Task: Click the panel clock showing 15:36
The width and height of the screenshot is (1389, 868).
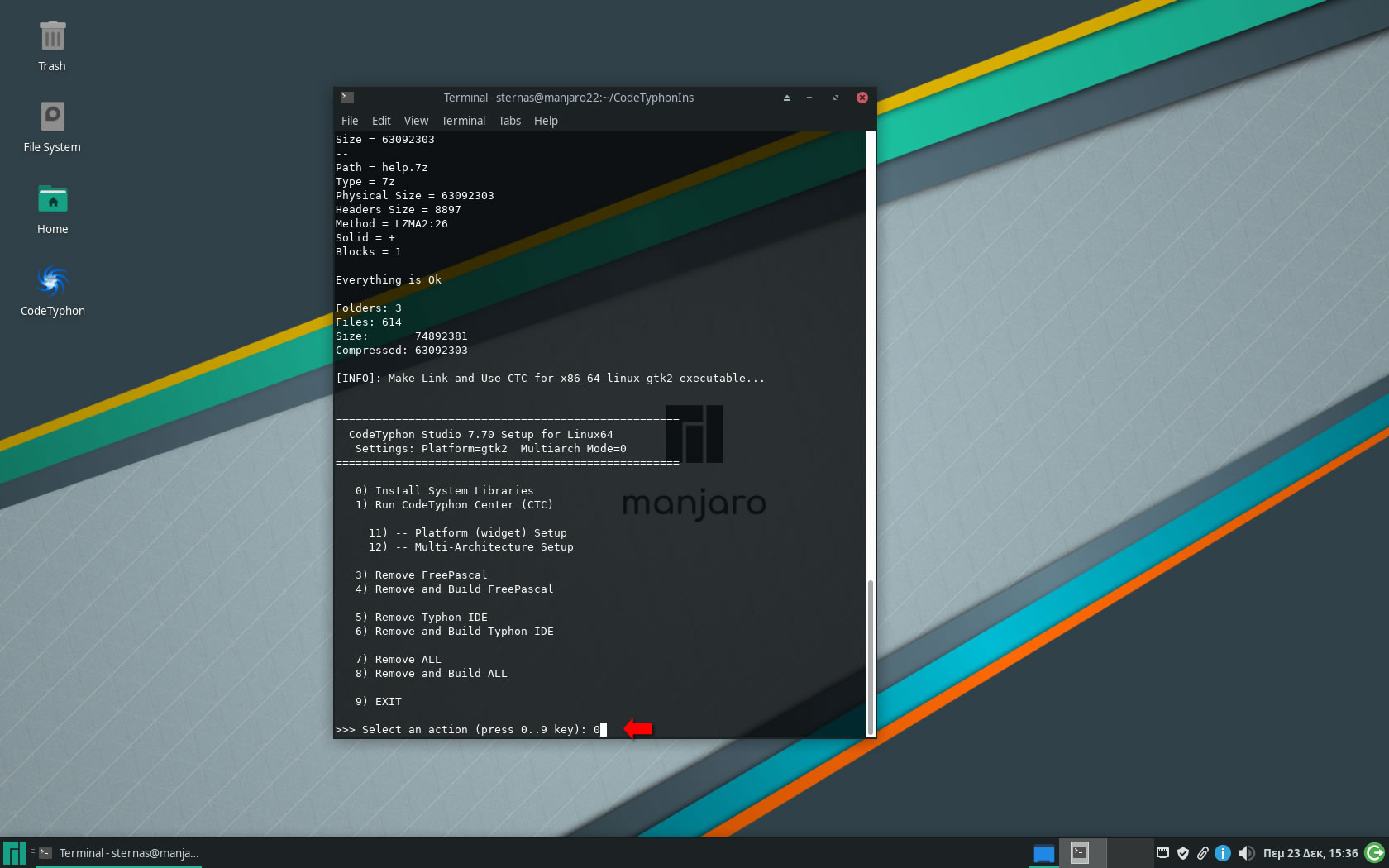Action: click(x=1310, y=853)
